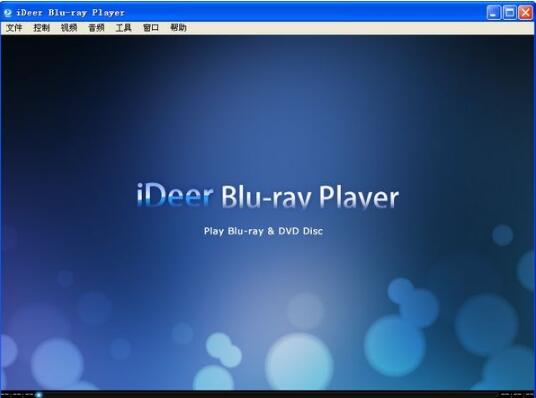Open the 文件 (File) menu

(x=14, y=28)
